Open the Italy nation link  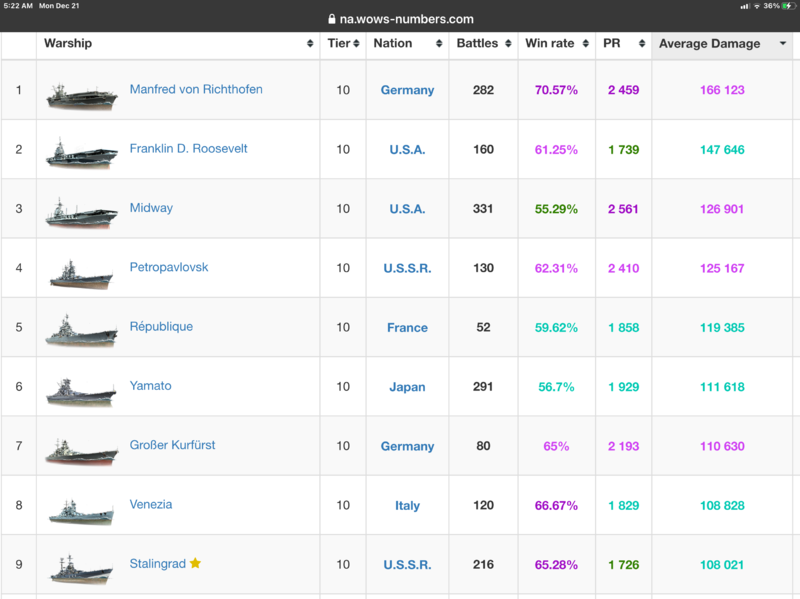pos(407,506)
